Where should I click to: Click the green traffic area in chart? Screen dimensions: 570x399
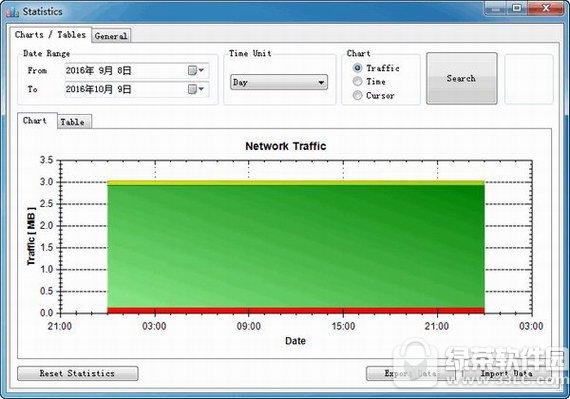pyautogui.click(x=296, y=246)
